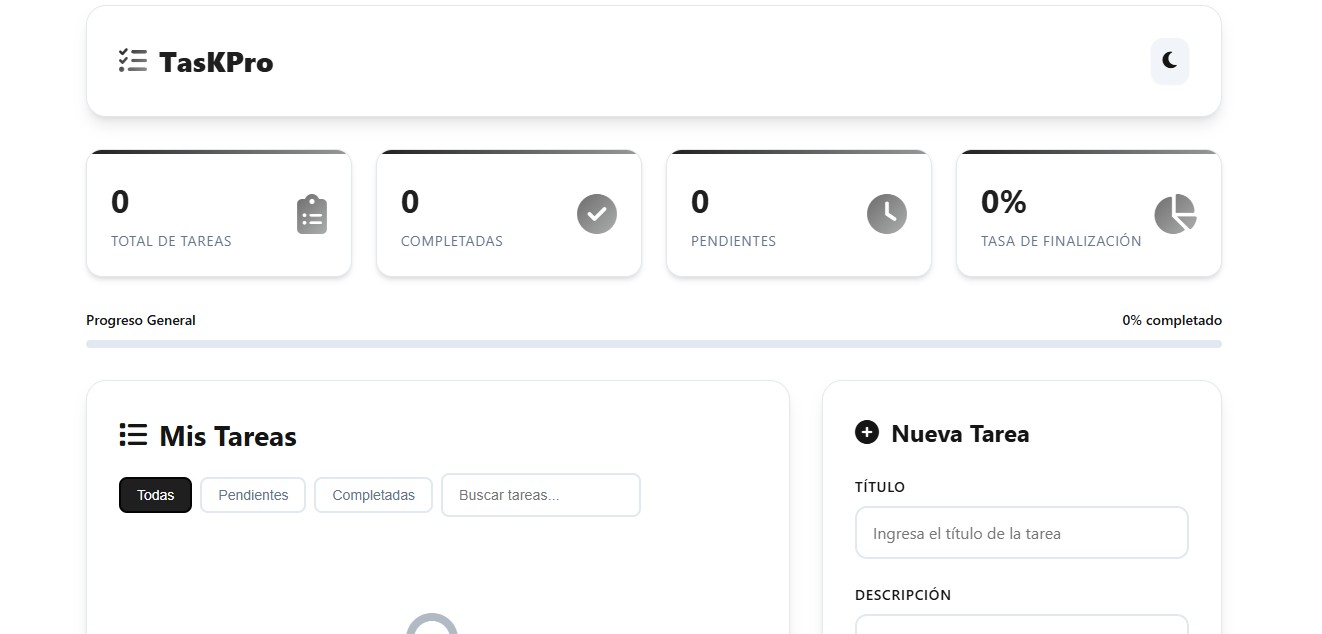Click the TasKPro app title
The width and height of the screenshot is (1322, 634).
(x=216, y=62)
